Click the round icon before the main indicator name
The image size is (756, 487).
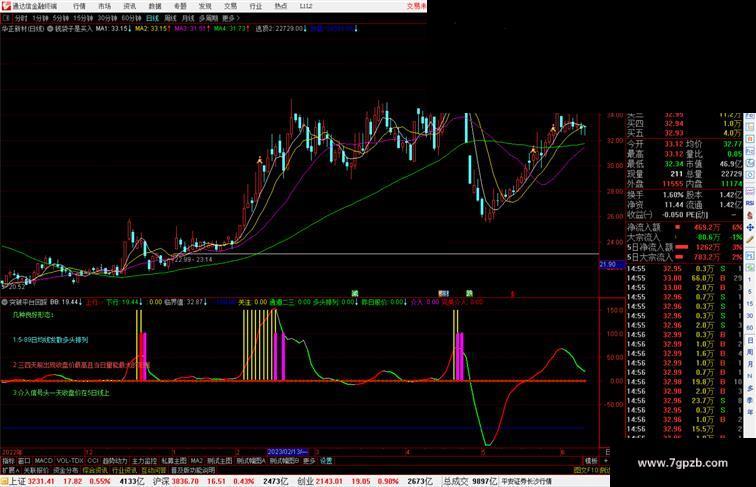[50, 29]
